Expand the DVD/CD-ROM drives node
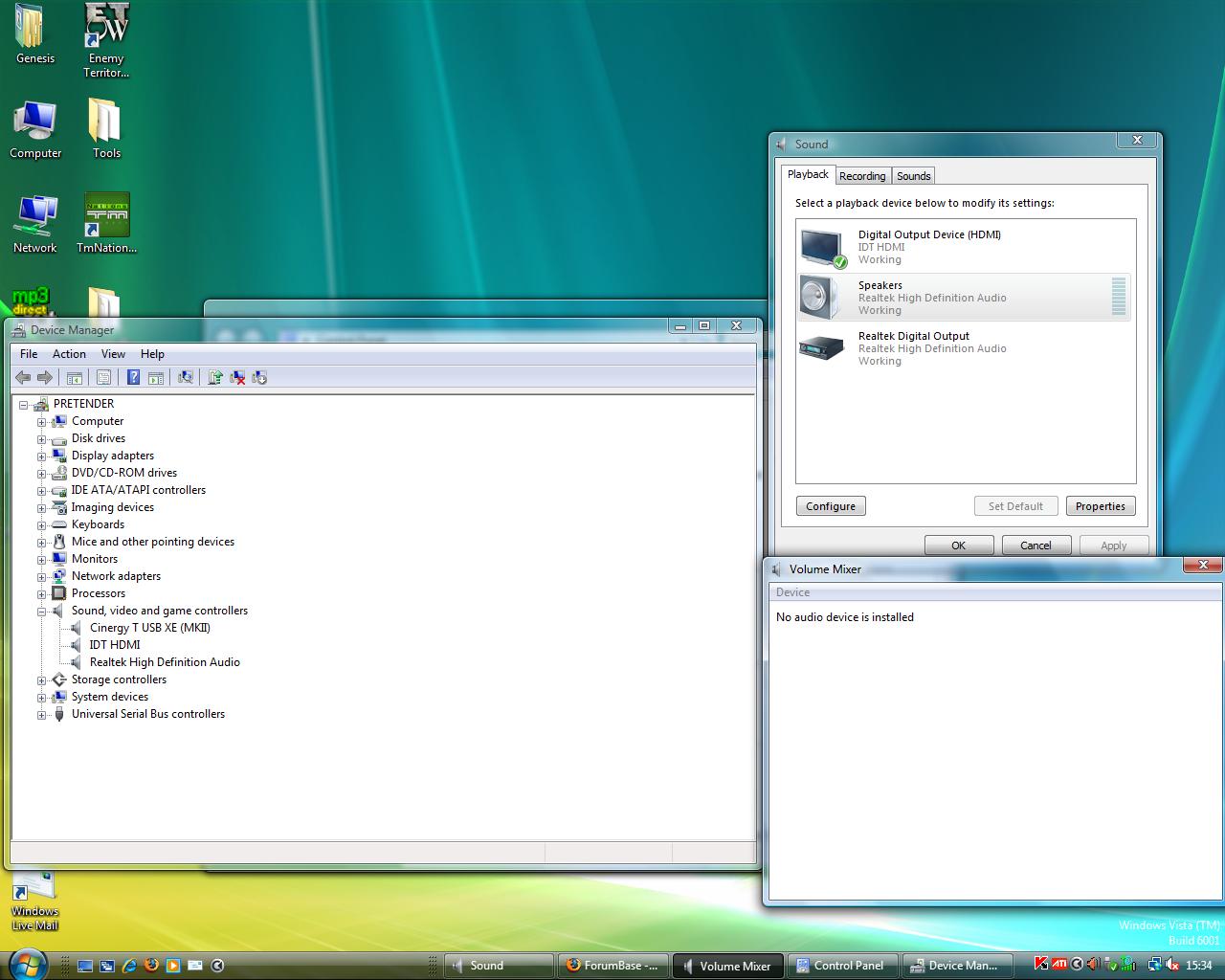Image resolution: width=1225 pixels, height=980 pixels. [x=41, y=474]
